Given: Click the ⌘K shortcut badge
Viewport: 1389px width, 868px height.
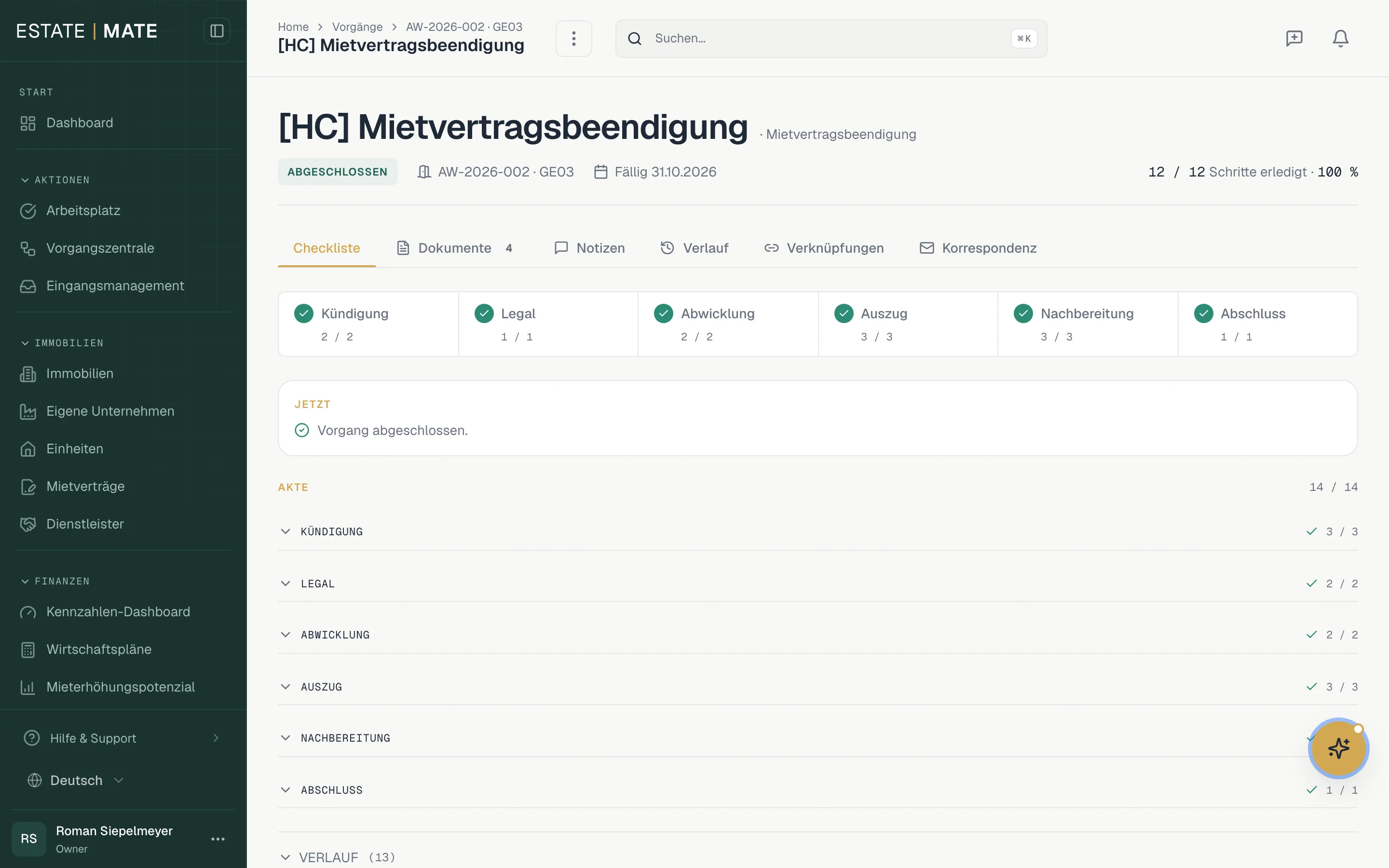Looking at the screenshot, I should [1023, 39].
